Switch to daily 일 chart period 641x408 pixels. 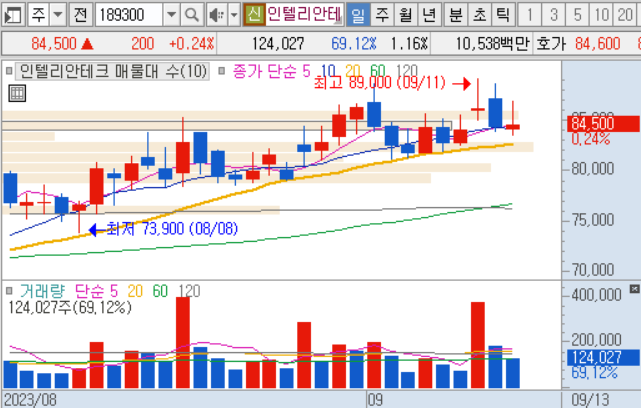(x=358, y=15)
